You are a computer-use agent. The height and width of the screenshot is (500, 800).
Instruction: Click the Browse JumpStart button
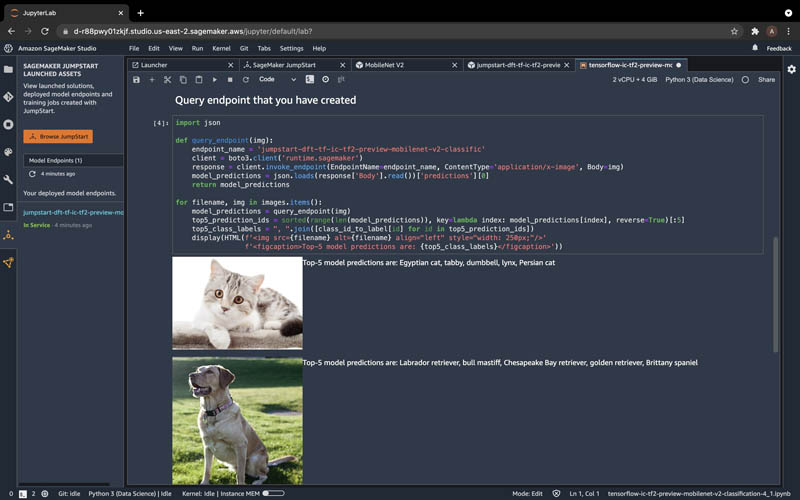pyautogui.click(x=58, y=136)
